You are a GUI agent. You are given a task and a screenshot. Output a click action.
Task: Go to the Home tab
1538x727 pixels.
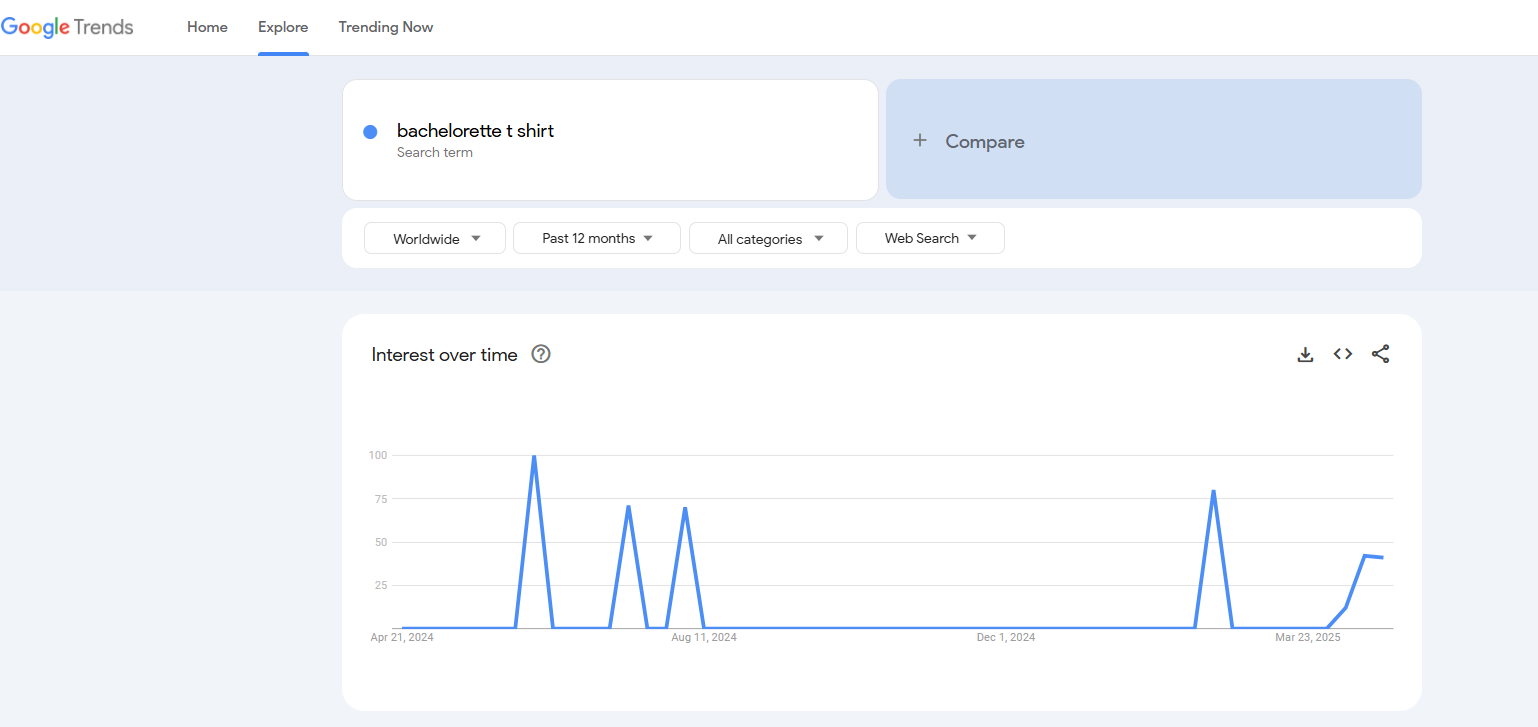click(x=207, y=27)
